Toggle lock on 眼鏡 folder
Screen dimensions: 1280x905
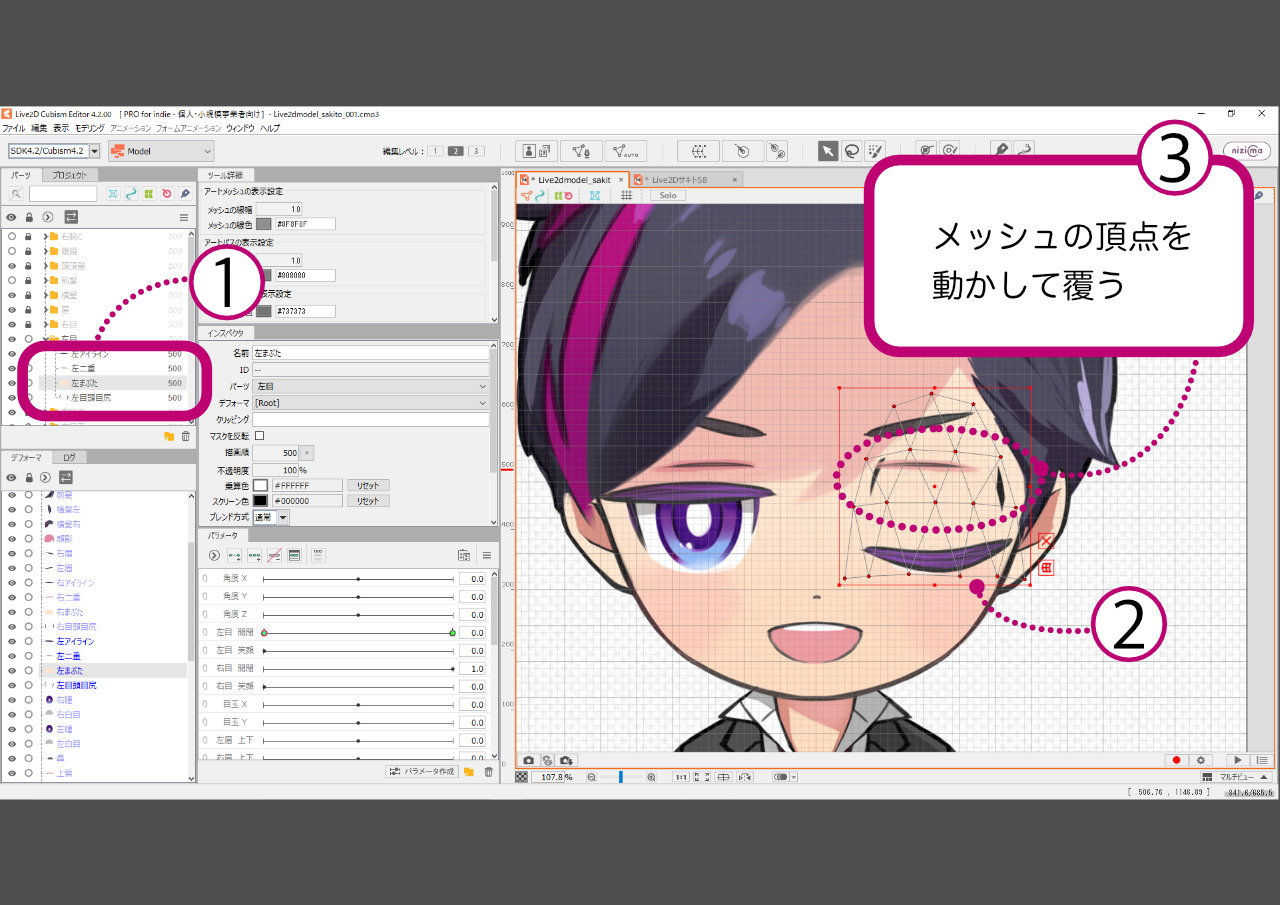[29, 251]
